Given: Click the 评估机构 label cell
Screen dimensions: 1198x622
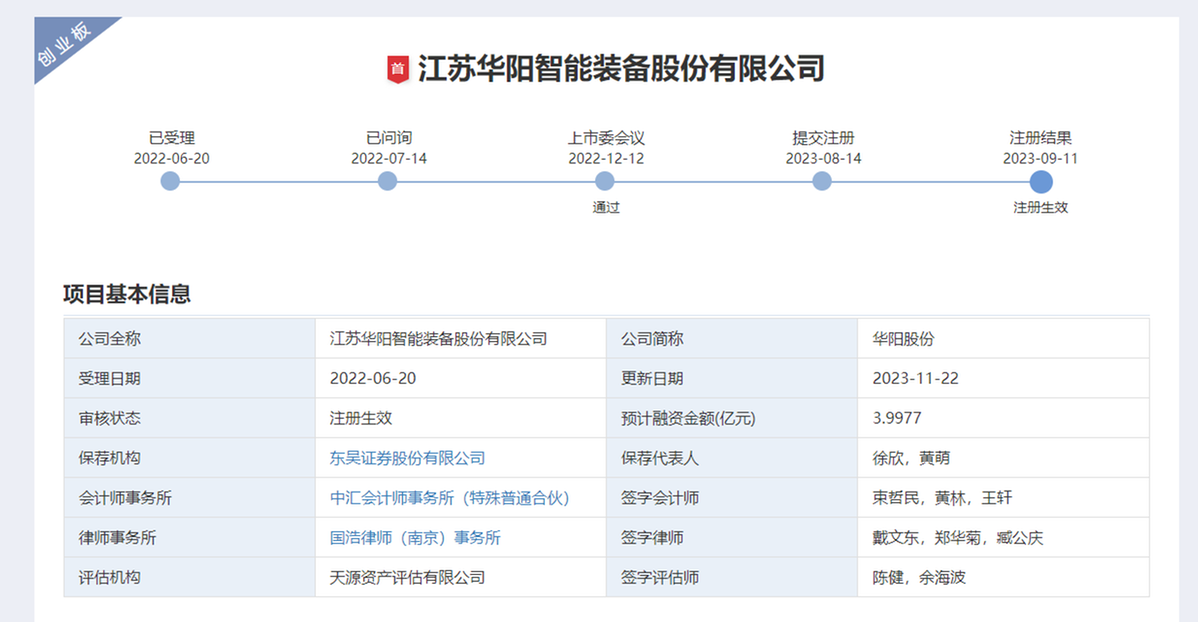Looking at the screenshot, I should [189, 577].
